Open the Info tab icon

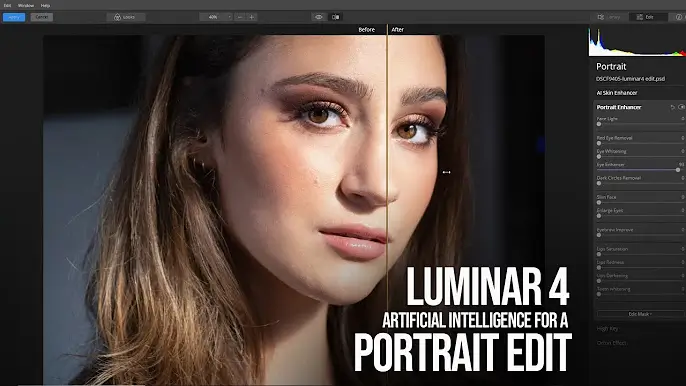pos(679,17)
